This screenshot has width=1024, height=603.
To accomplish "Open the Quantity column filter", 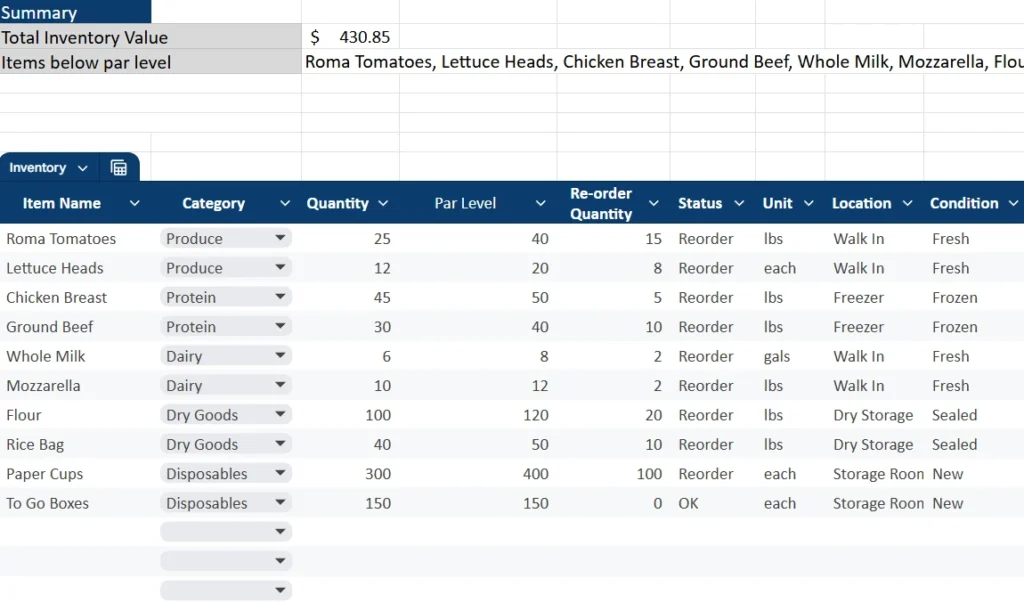I will (384, 202).
